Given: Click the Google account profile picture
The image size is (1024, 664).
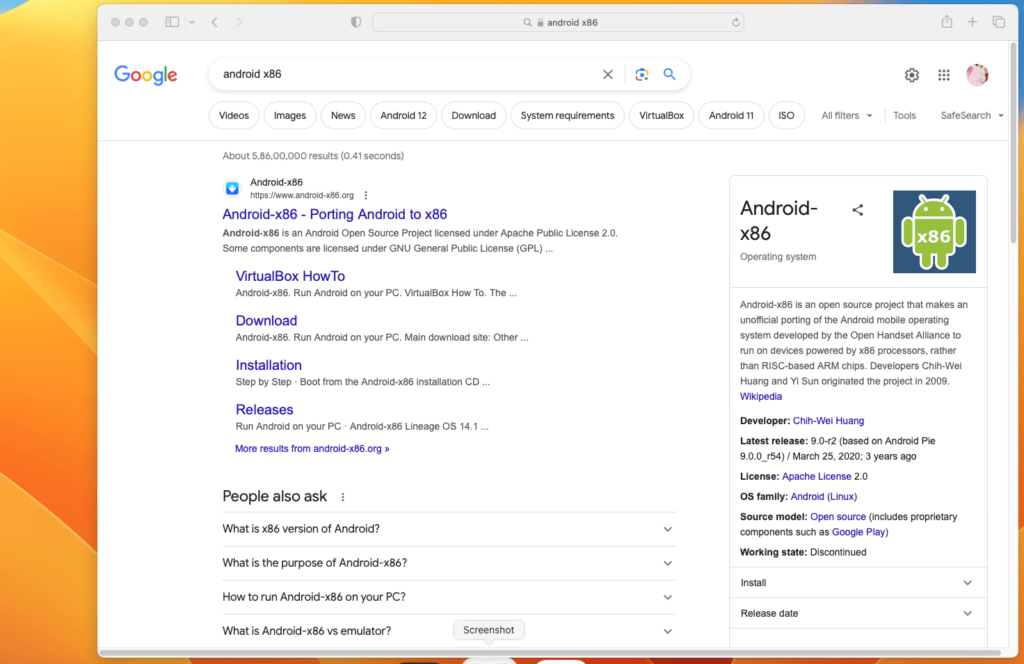Looking at the screenshot, I should (977, 74).
